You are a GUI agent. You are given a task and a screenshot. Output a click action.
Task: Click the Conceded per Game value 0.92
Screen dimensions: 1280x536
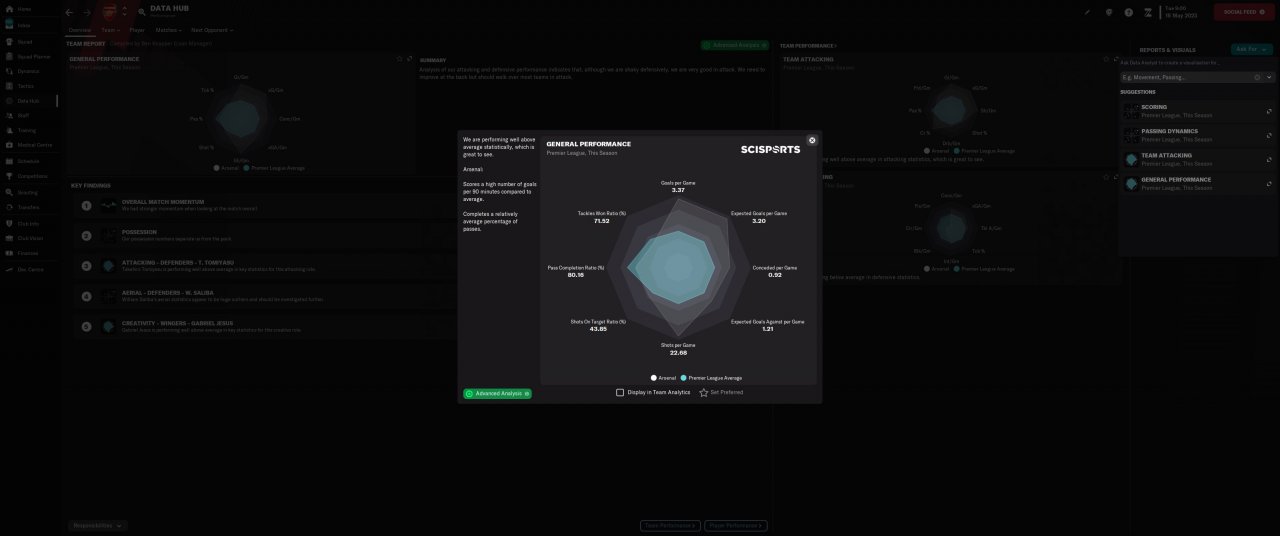point(775,275)
